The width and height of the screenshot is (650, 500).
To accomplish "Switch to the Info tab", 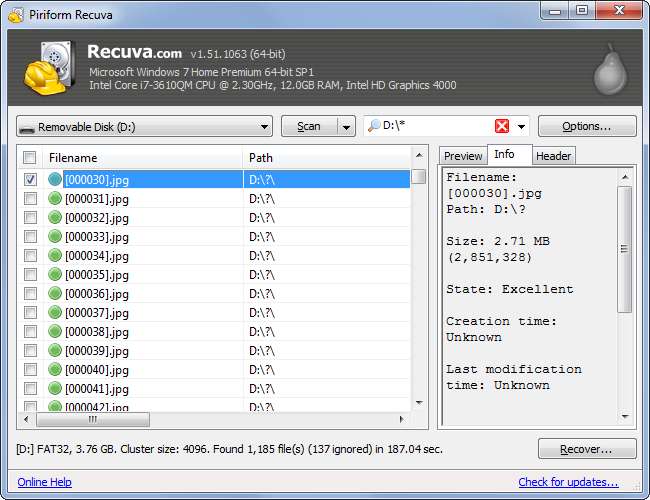I will tap(509, 154).
